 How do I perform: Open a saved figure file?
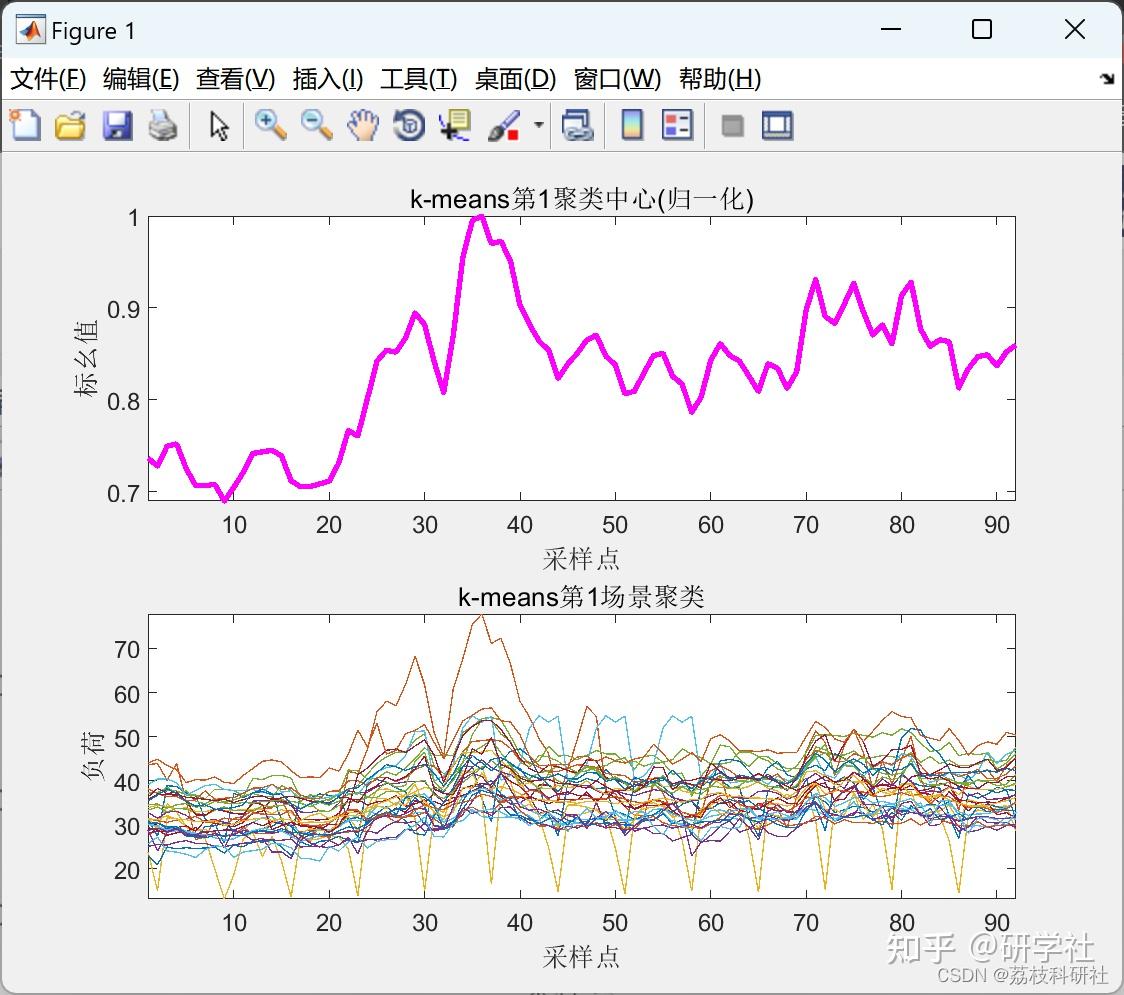pos(70,125)
